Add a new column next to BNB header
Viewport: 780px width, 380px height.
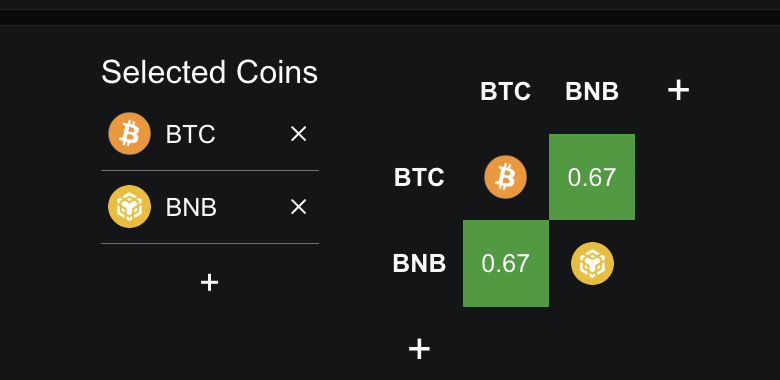coord(679,91)
